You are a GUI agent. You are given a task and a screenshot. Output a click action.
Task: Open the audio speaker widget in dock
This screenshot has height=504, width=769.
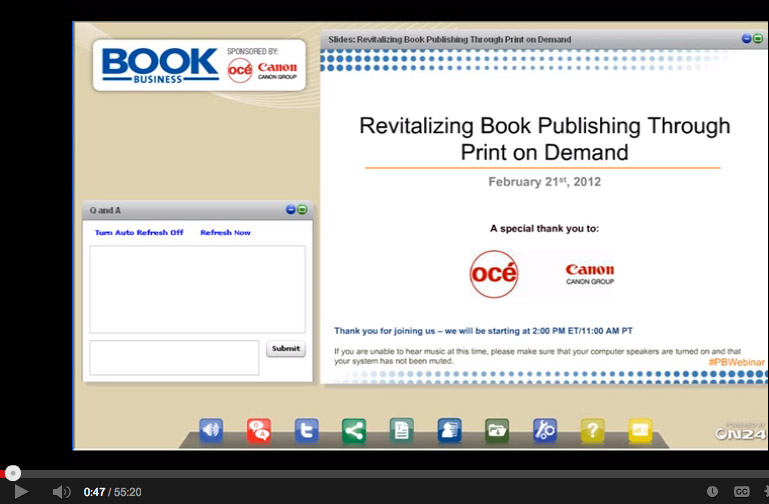click(211, 431)
